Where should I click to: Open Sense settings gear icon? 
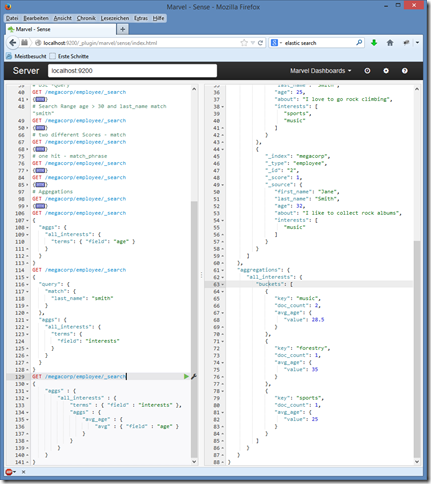[386, 71]
